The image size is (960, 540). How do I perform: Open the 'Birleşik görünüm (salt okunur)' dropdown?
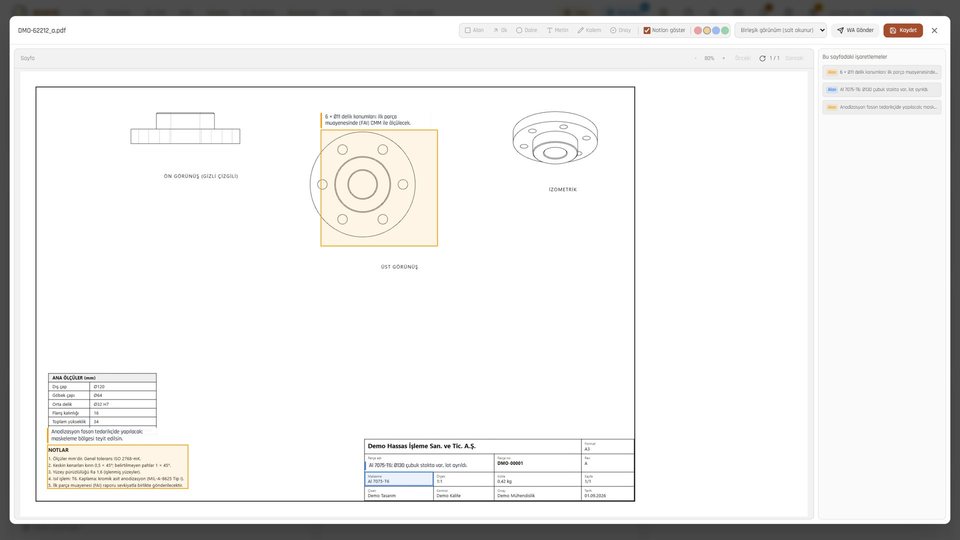(x=781, y=30)
